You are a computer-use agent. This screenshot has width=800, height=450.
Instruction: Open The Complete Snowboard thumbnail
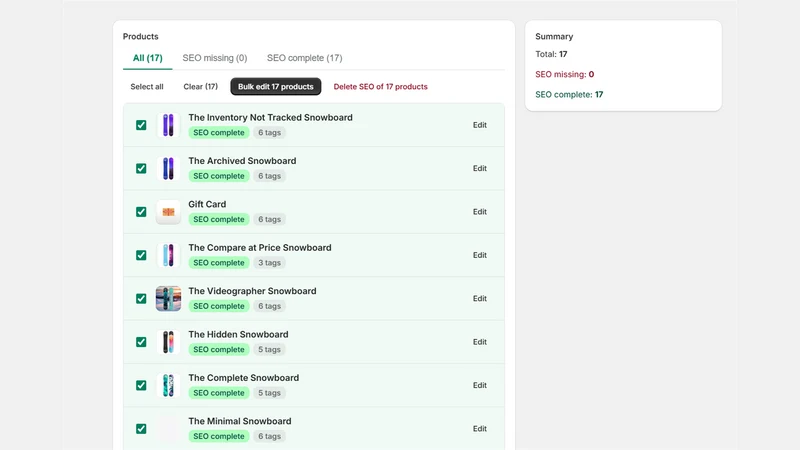tap(168, 385)
